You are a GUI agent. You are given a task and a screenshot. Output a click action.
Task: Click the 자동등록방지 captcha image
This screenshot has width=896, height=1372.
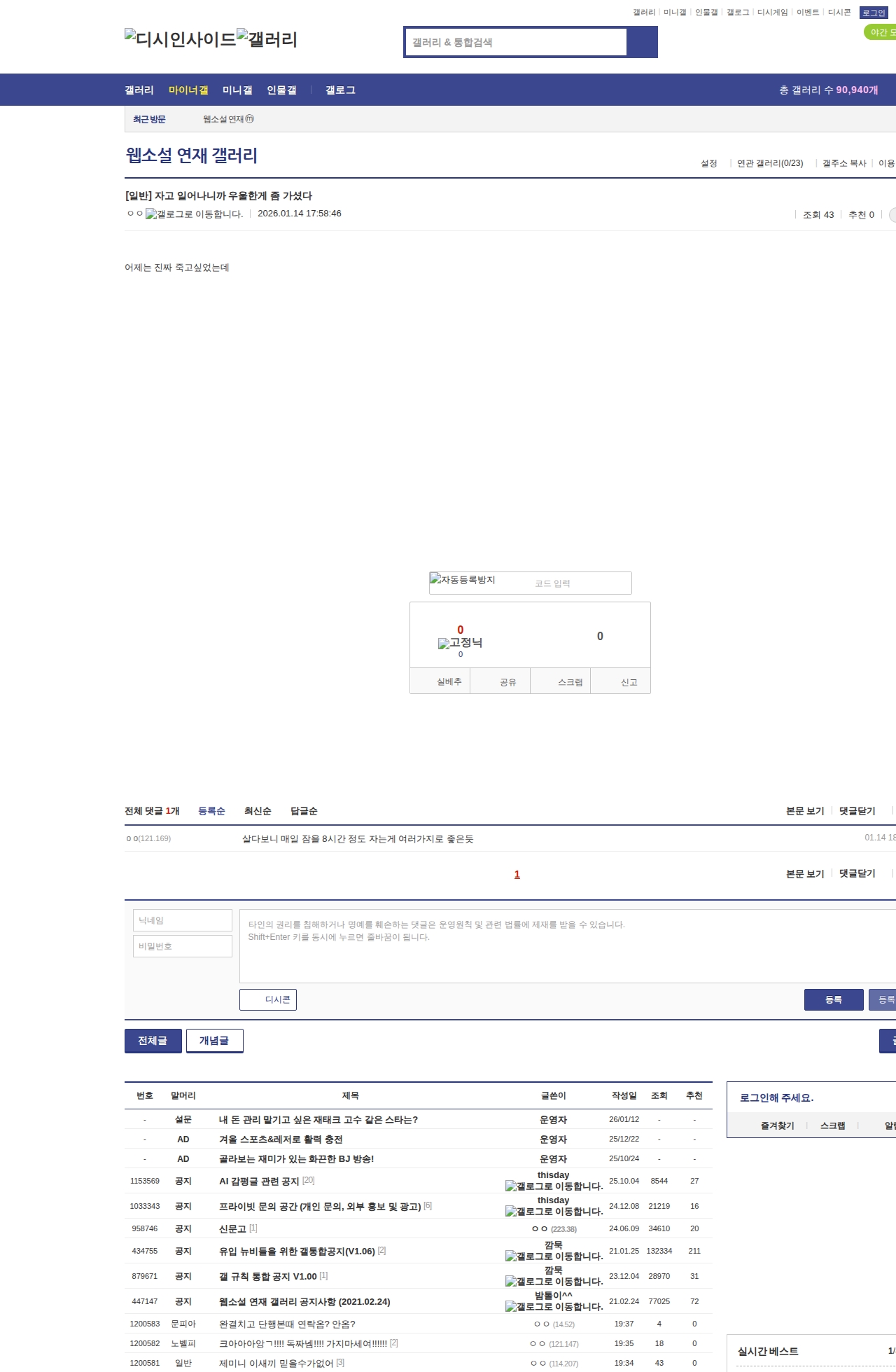pos(463,580)
